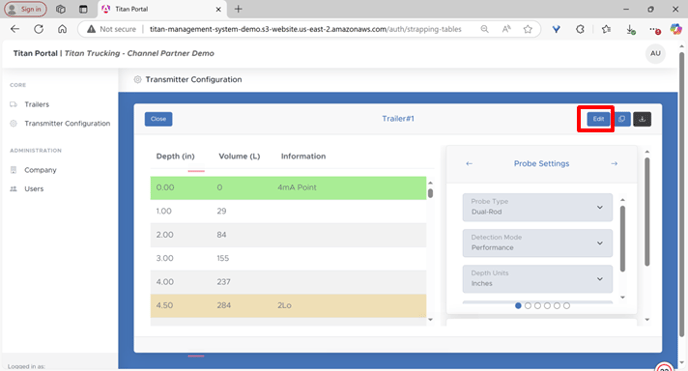Viewport: 688px width, 371px height.
Task: Click the browser Home icon
Action: [x=62, y=29]
